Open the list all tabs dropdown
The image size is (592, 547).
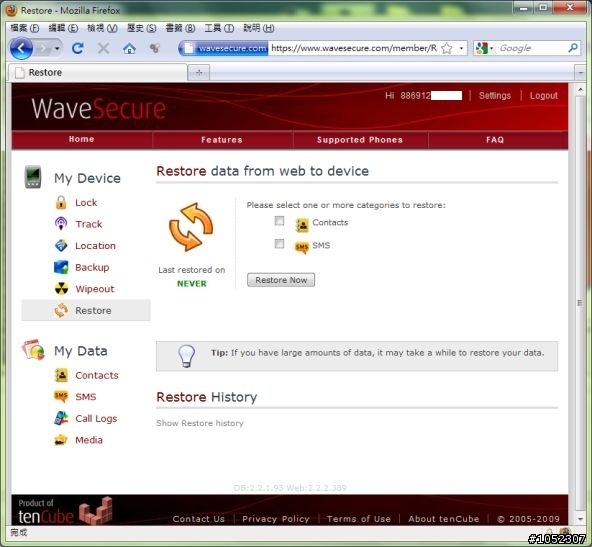pos(580,72)
